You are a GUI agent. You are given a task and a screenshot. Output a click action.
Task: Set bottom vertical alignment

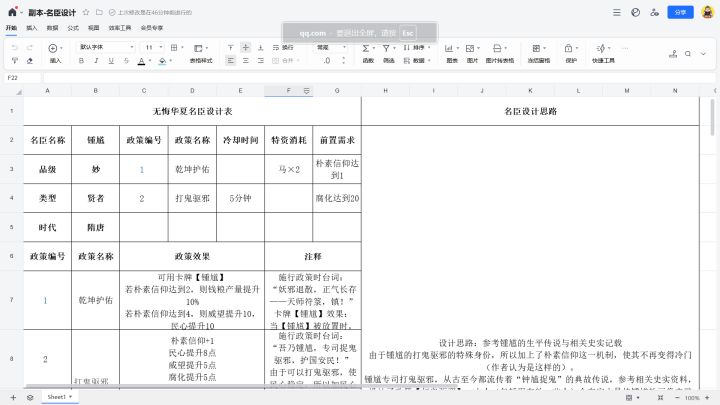(x=260, y=47)
